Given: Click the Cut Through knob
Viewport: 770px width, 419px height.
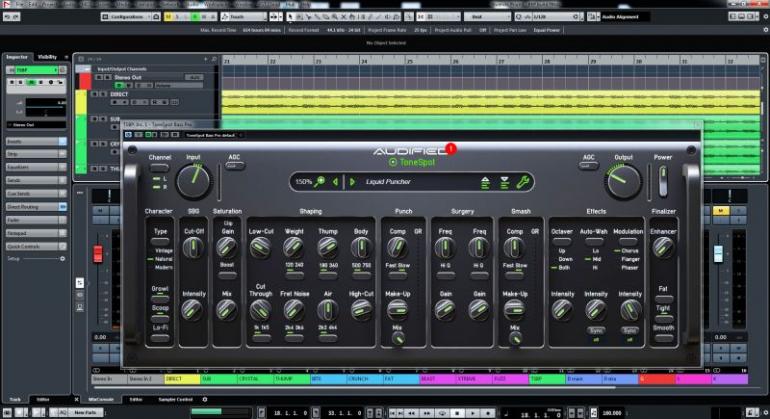Looking at the screenshot, I should [x=260, y=310].
